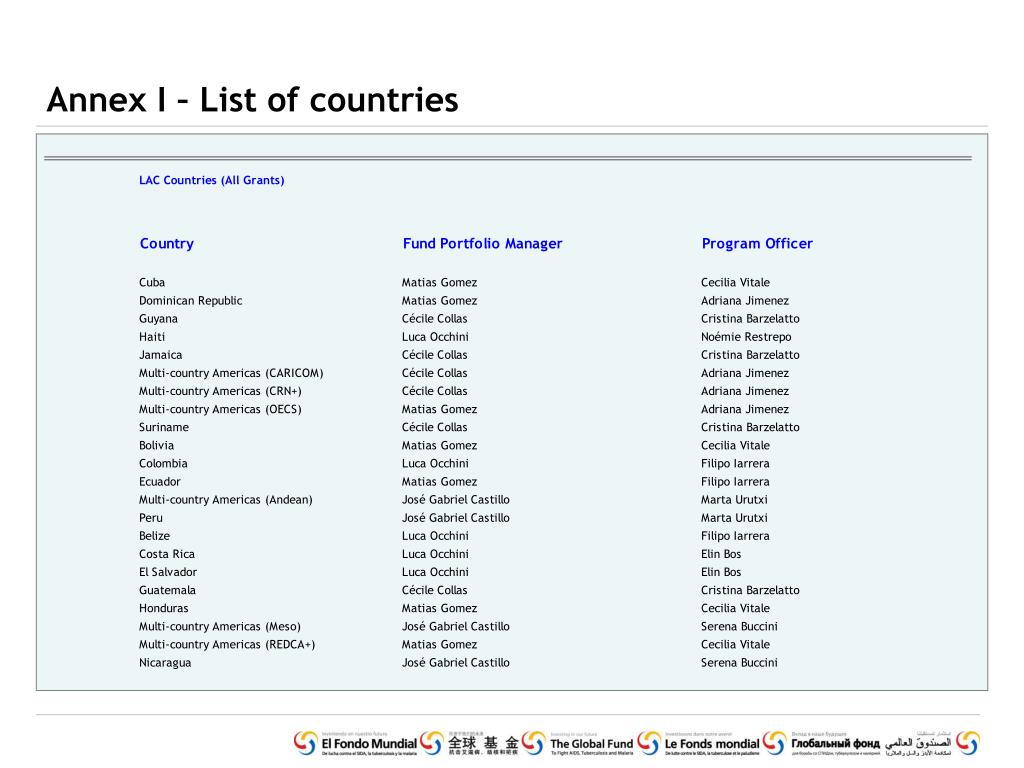Select the 'Nicaragua' country entry
The height and width of the screenshot is (768, 1024).
(x=165, y=663)
